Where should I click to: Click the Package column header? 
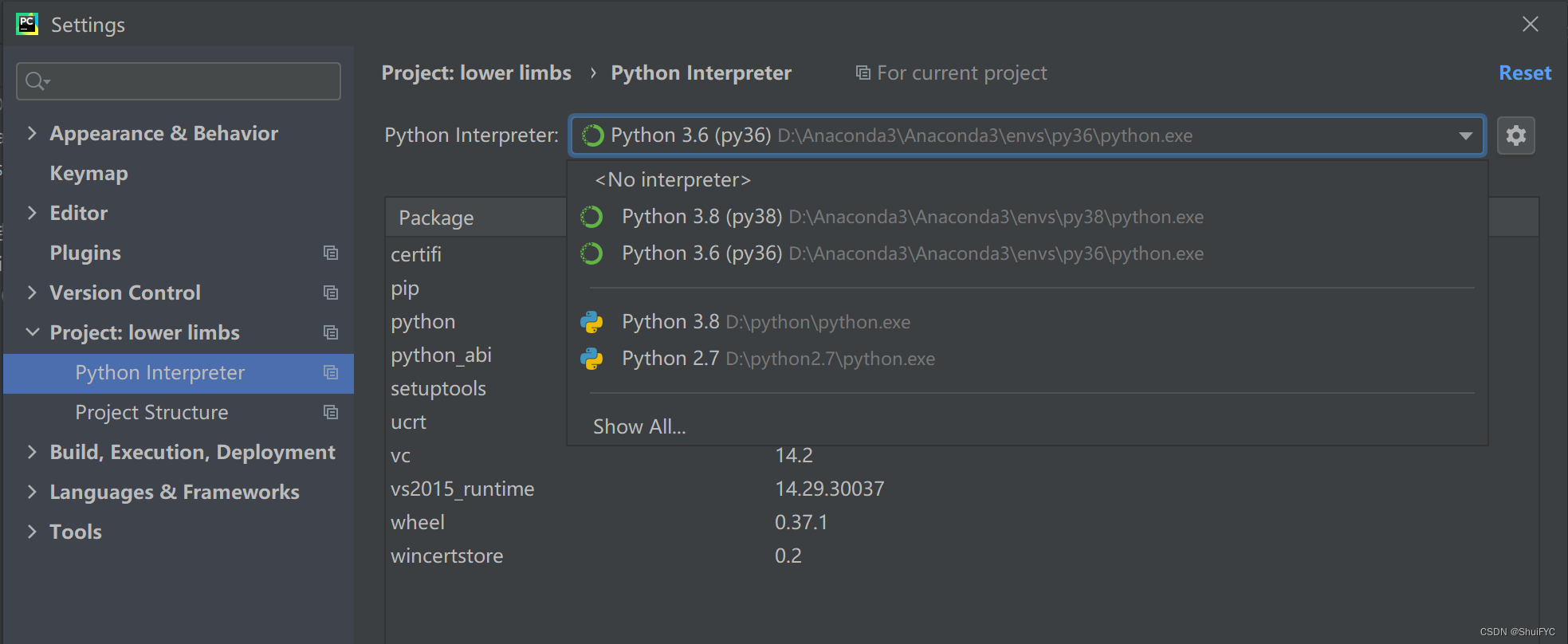click(476, 218)
